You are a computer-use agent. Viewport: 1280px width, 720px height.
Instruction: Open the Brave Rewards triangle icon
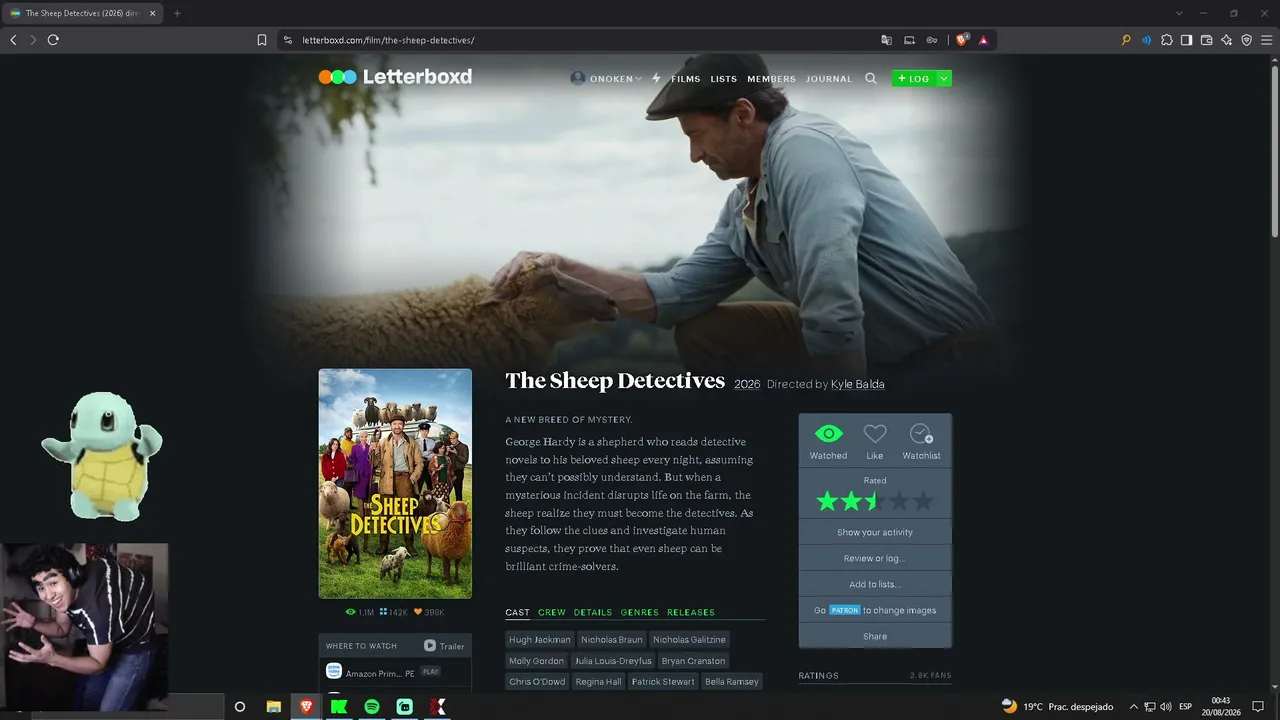click(x=984, y=40)
